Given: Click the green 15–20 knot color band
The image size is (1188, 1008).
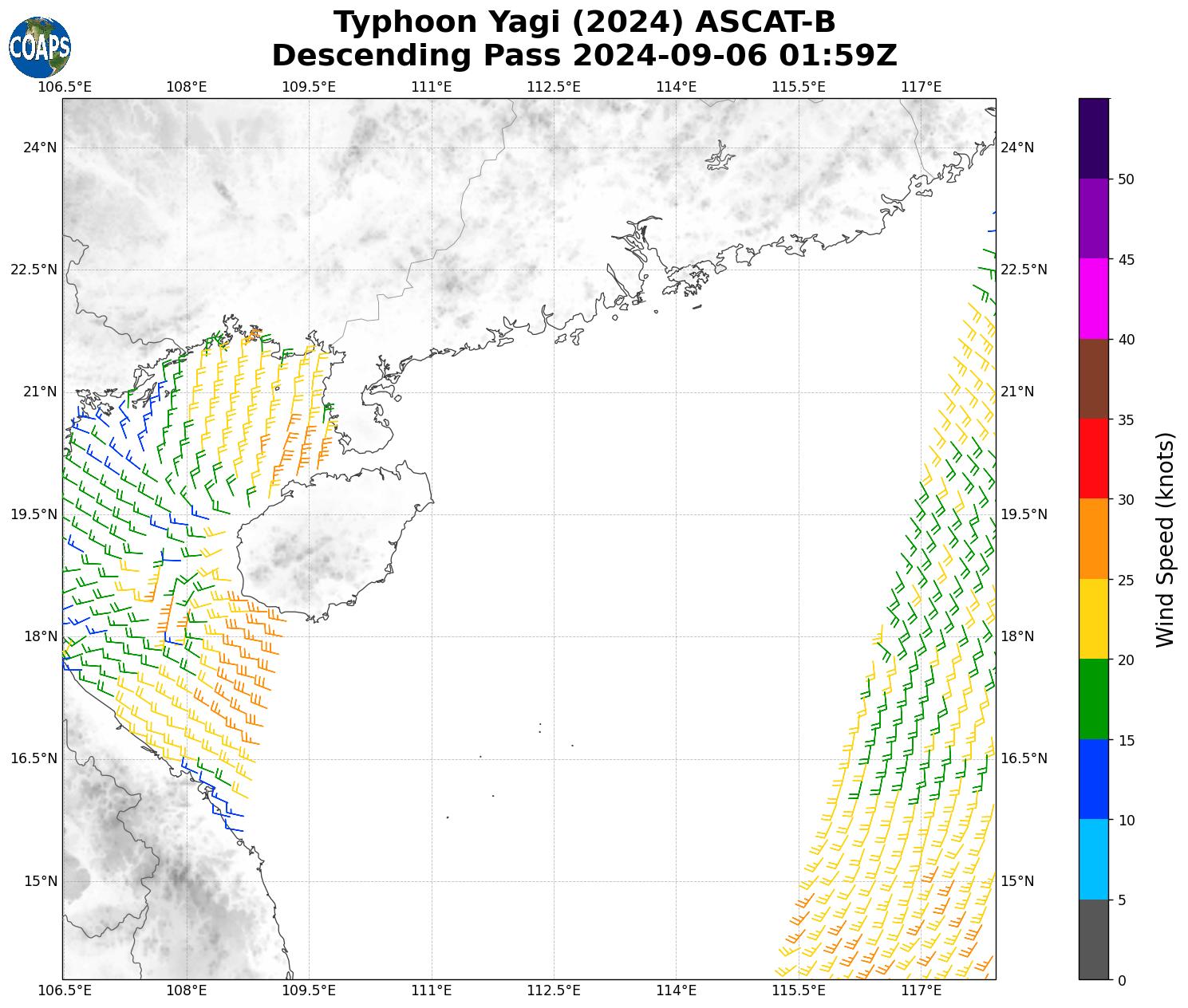Looking at the screenshot, I should click(x=1093, y=699).
